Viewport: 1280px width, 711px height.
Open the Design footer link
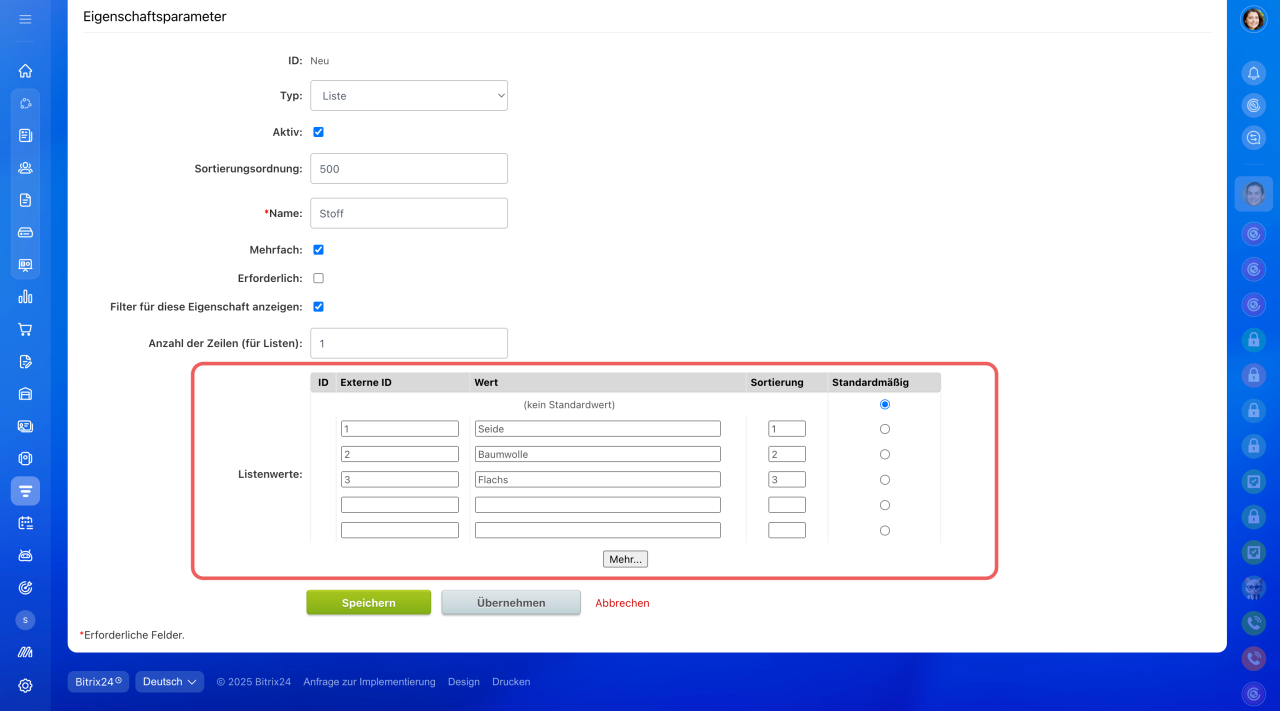[464, 682]
